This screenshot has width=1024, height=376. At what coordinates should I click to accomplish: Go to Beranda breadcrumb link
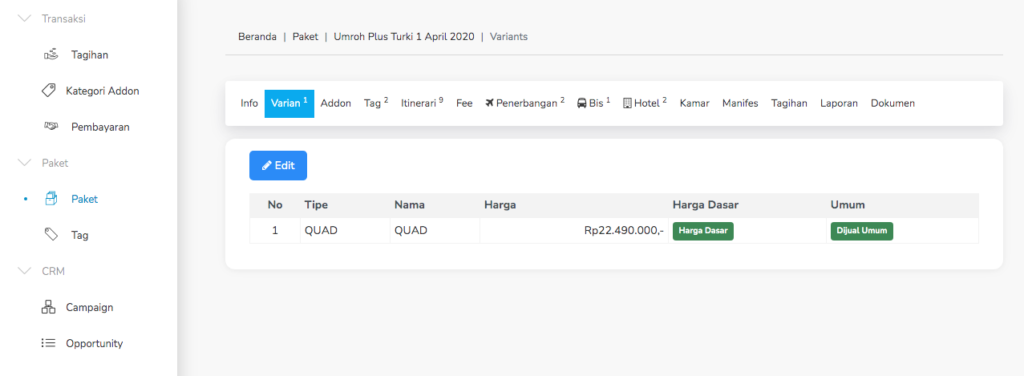(257, 37)
